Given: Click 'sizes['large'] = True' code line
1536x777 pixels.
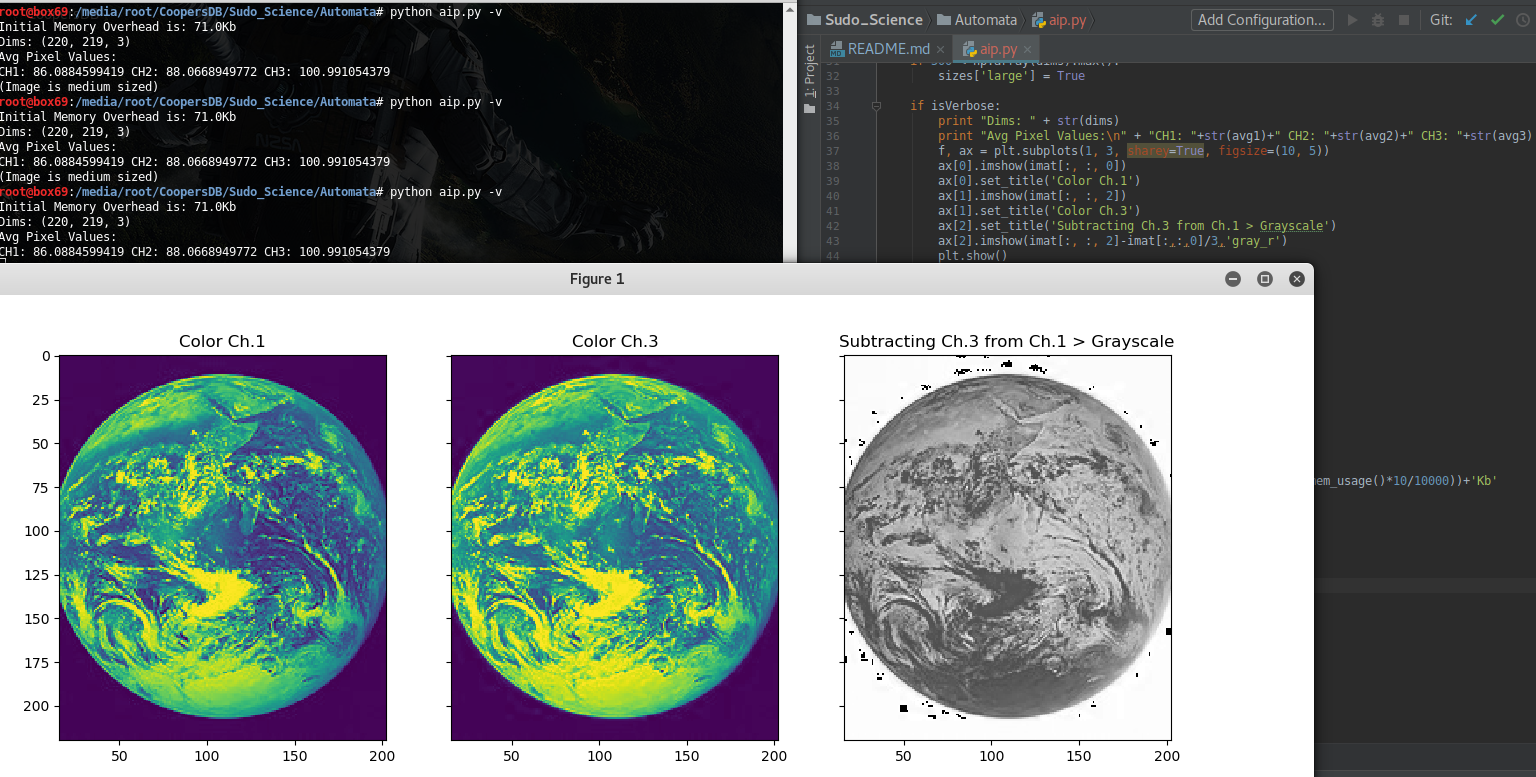Looking at the screenshot, I should (x=1011, y=76).
